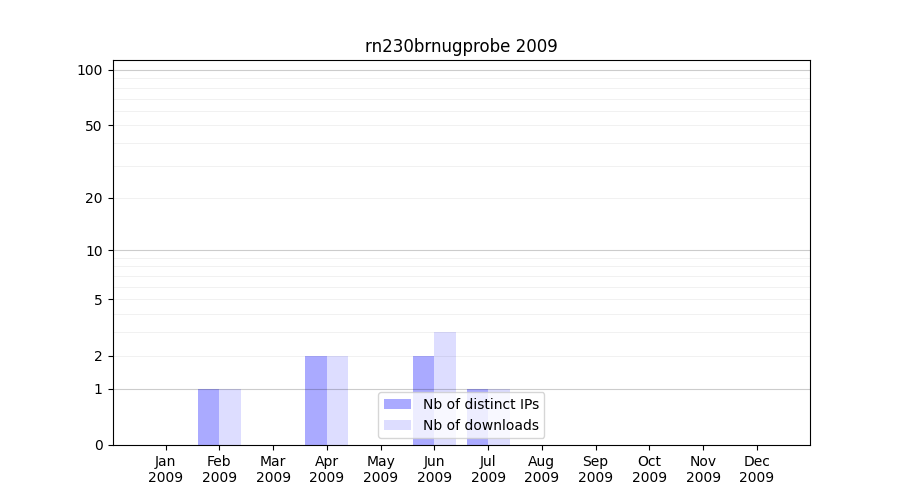This screenshot has width=900, height=500.
Task: Select the 50 y-axis tick label
Action: pyautogui.click(x=94, y=126)
